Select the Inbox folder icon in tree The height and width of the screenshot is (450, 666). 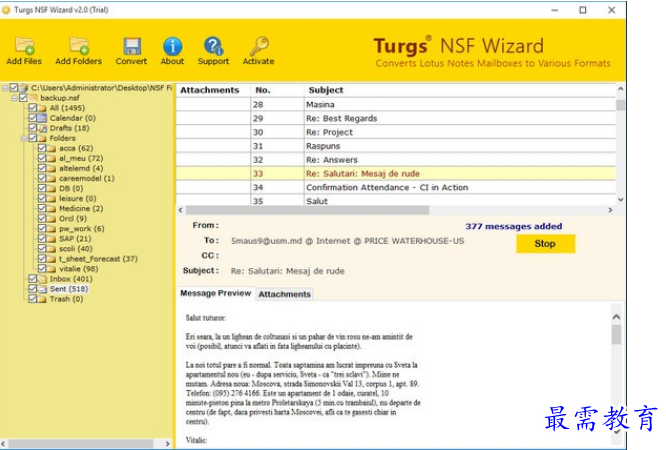42,279
